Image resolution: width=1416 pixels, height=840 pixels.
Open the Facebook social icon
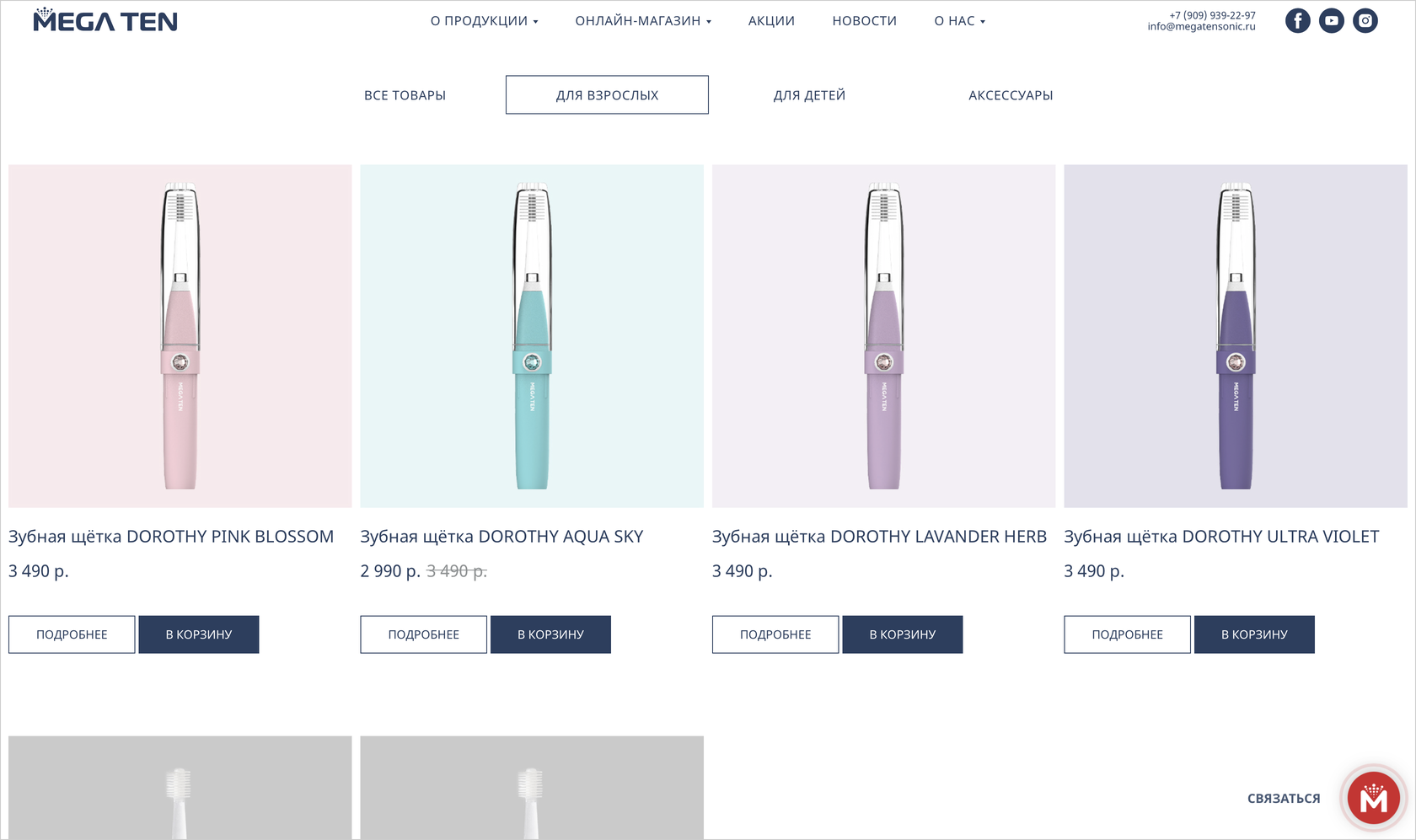point(1298,20)
